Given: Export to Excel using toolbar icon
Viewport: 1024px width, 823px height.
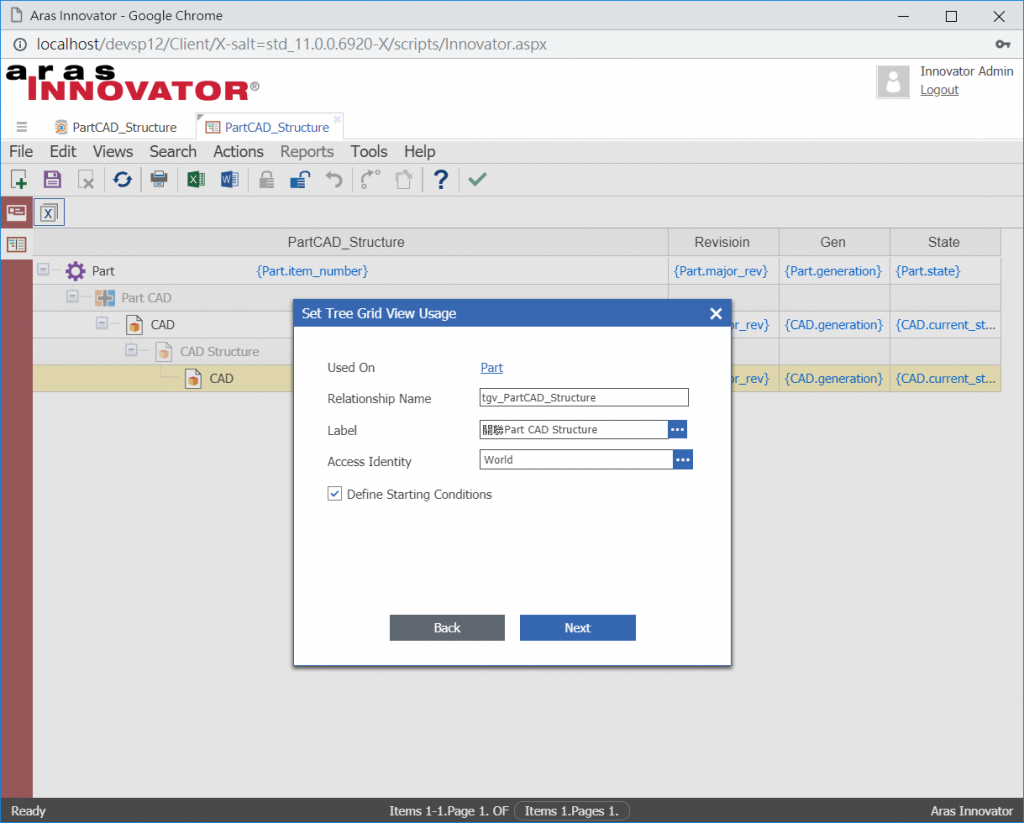Looking at the screenshot, I should (196, 179).
